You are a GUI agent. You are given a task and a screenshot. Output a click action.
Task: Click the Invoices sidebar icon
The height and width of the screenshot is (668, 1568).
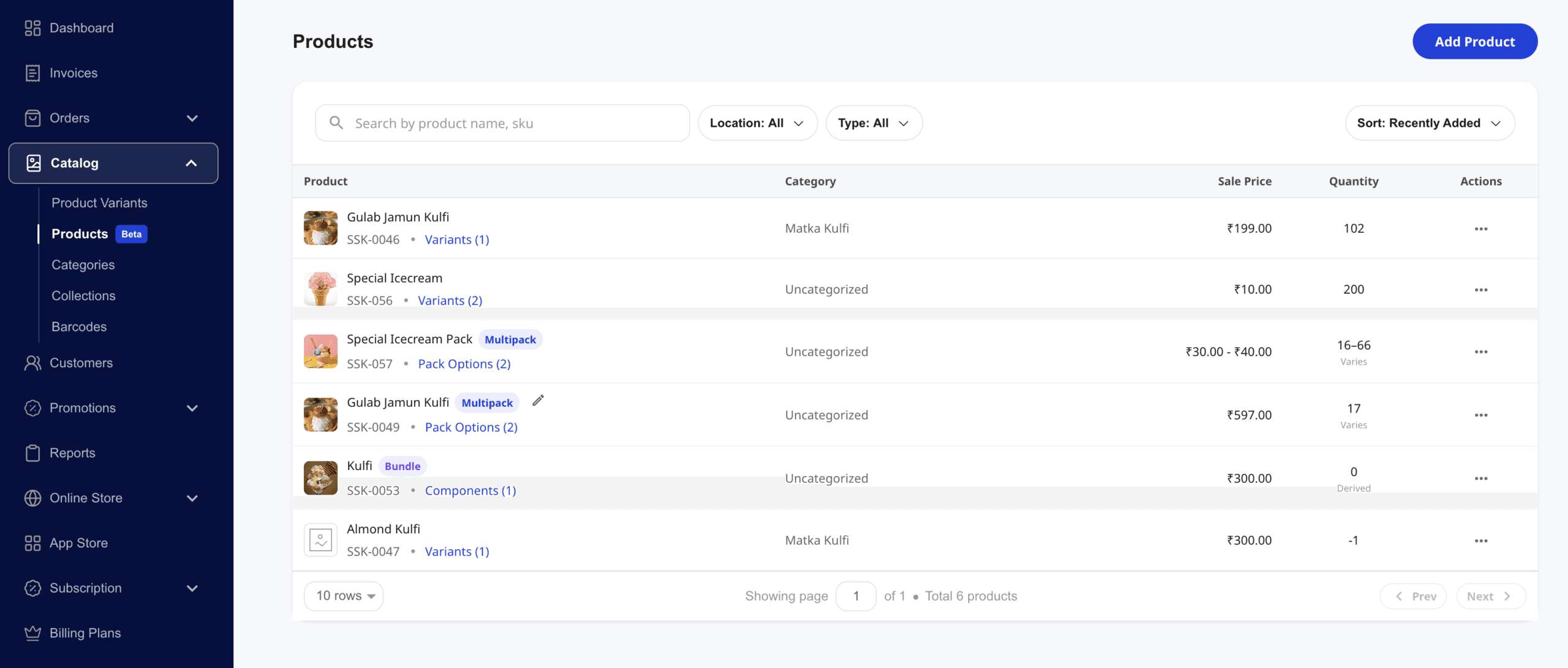tap(32, 73)
